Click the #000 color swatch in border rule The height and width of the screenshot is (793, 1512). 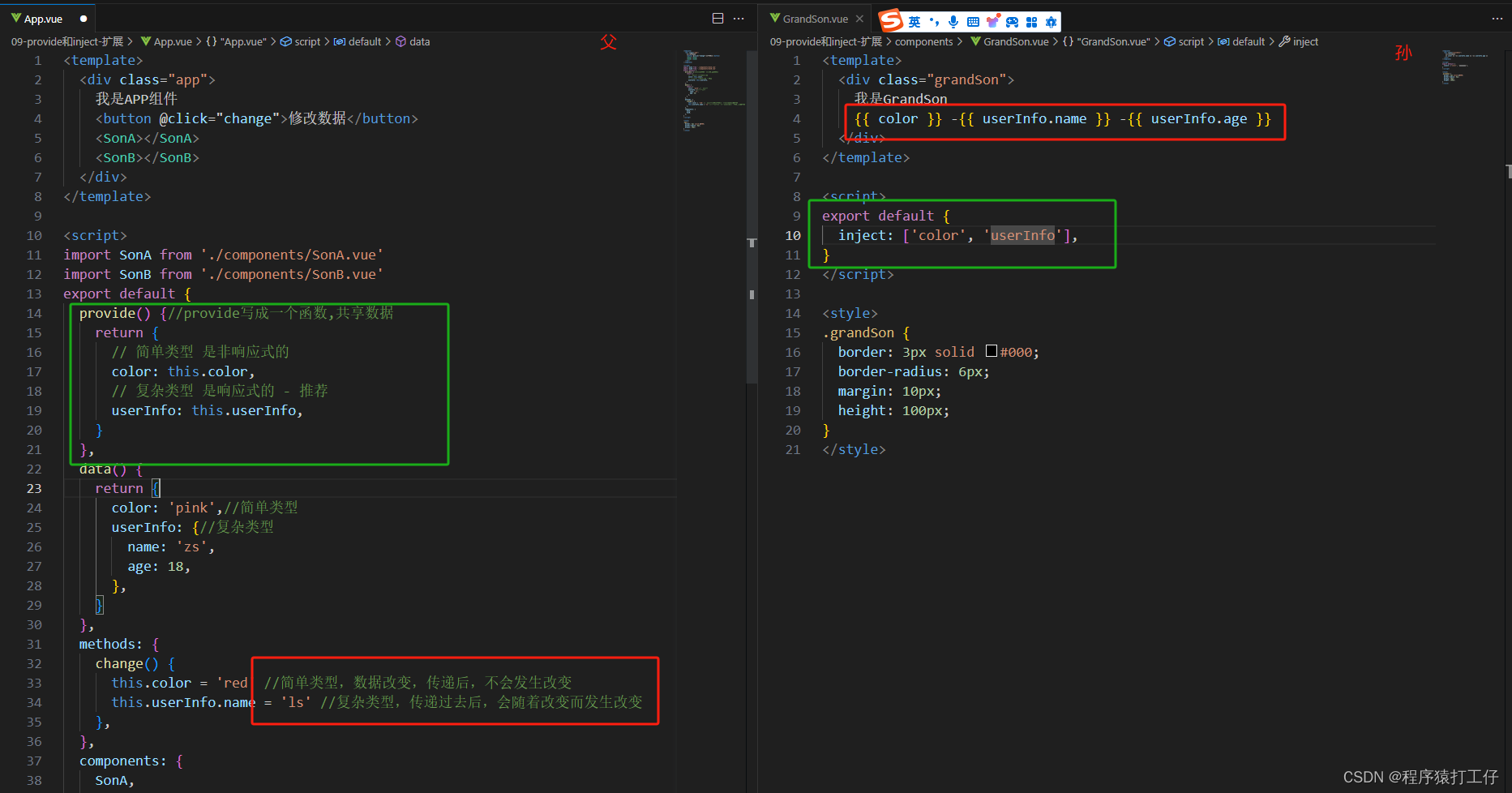(x=991, y=351)
